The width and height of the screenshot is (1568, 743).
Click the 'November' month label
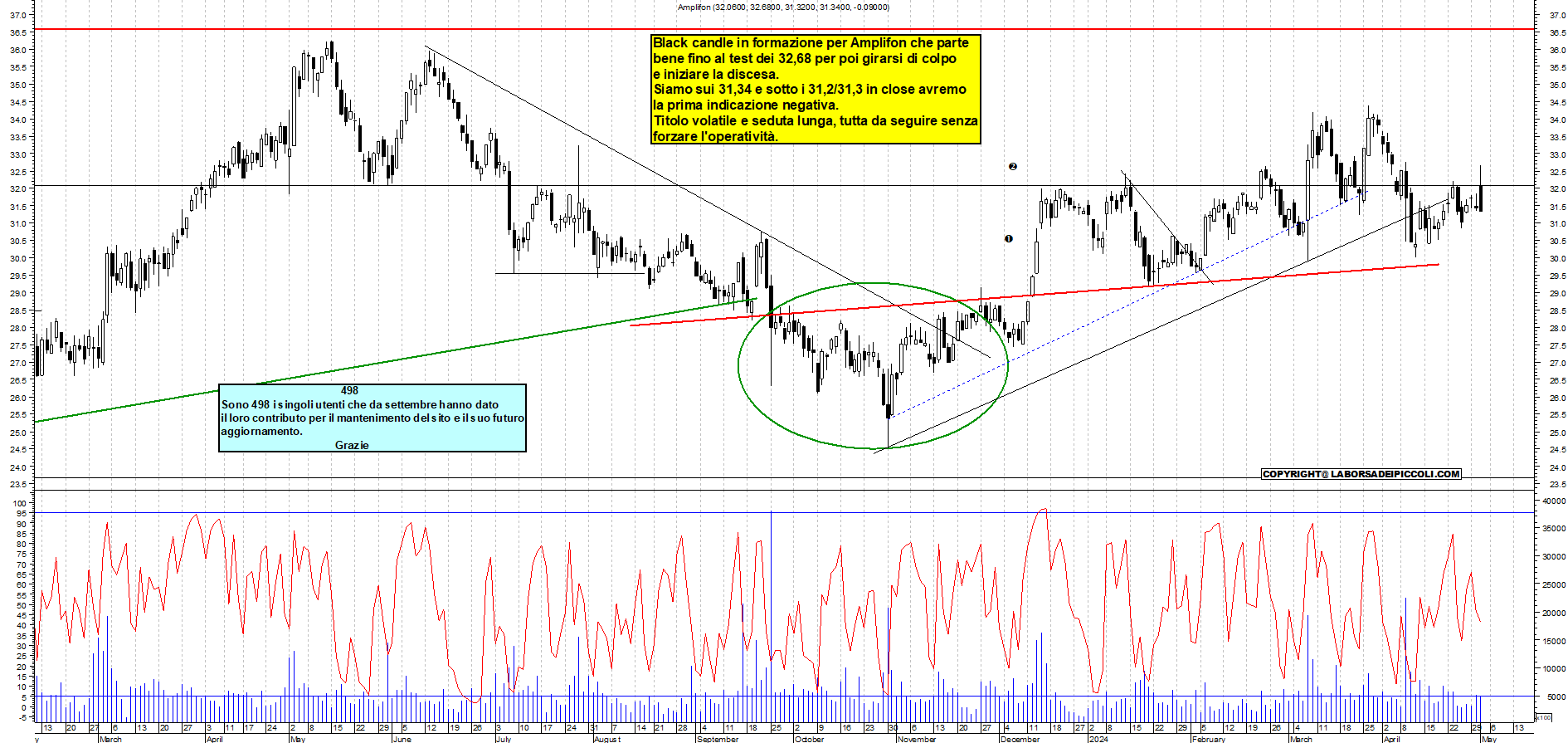coord(917,739)
